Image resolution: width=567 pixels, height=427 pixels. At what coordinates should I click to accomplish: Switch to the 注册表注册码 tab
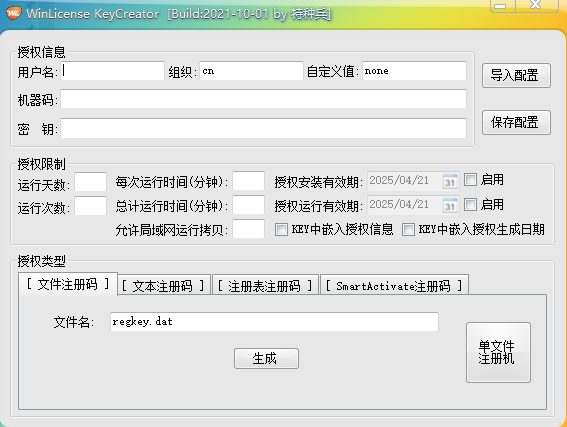pyautogui.click(x=265, y=285)
